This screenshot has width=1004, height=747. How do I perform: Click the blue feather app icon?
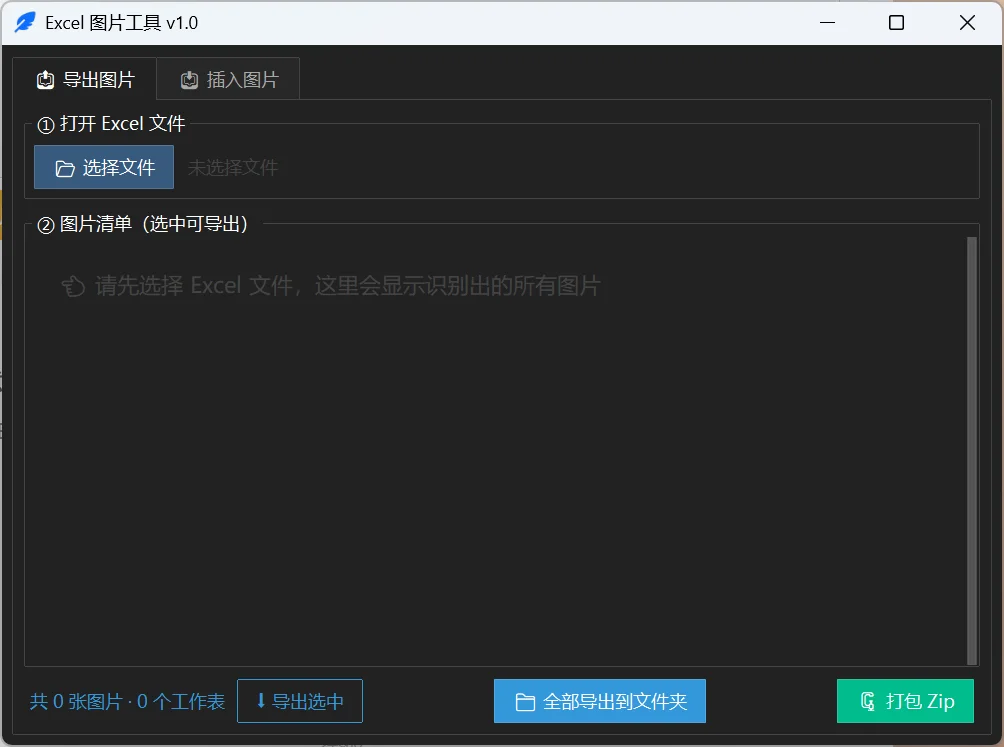(x=25, y=22)
